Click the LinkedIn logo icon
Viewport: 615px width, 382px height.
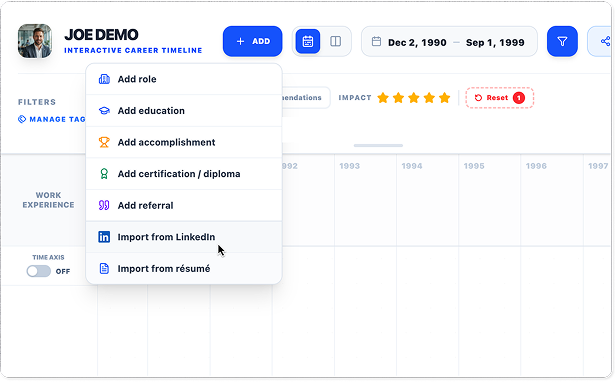pos(104,237)
